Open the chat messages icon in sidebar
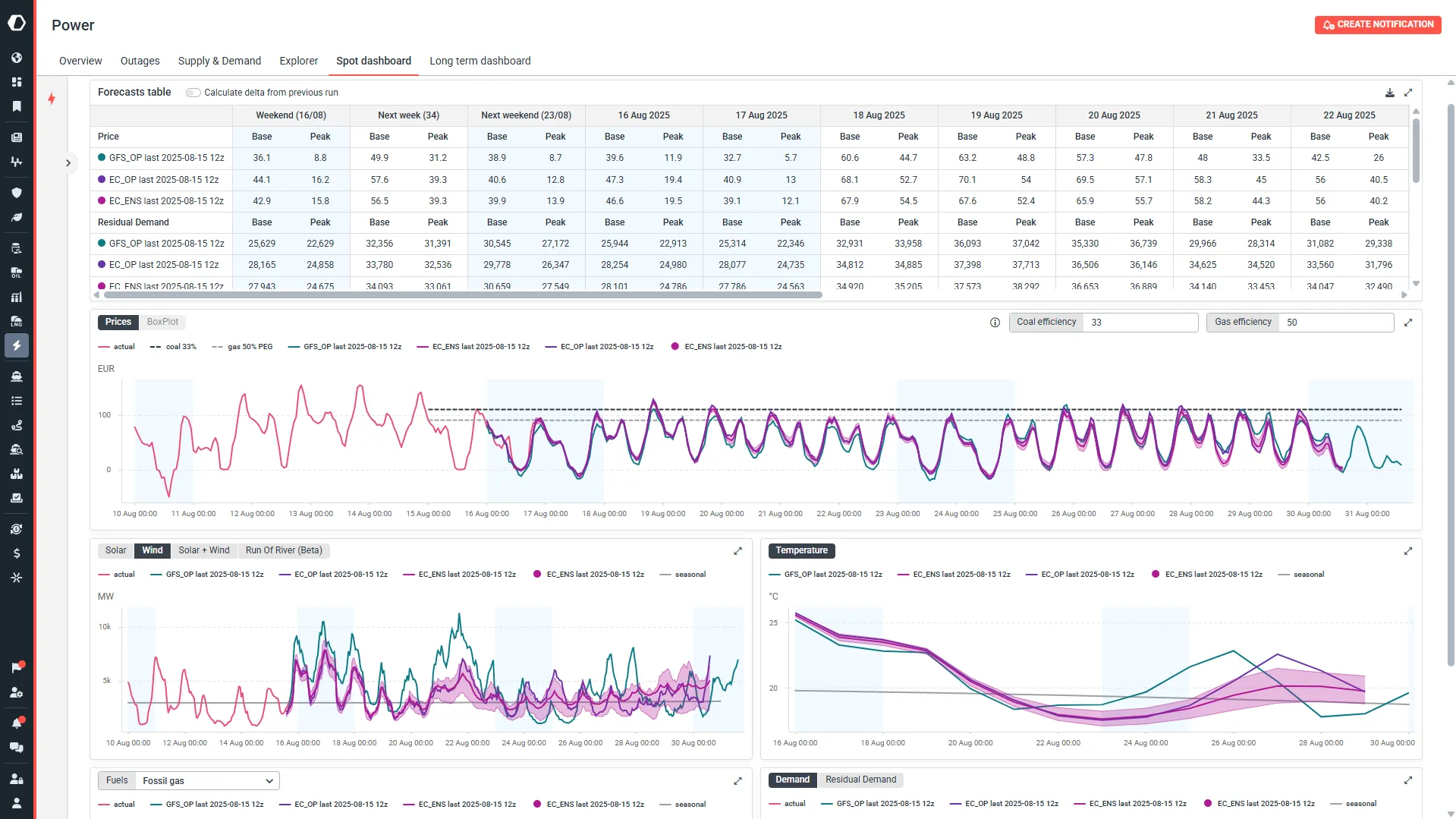This screenshot has width=1456, height=819. pyautogui.click(x=17, y=747)
